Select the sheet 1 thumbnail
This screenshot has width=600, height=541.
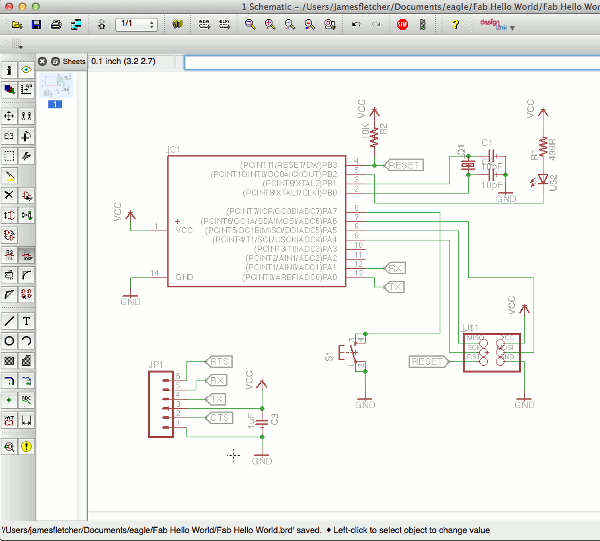[56, 86]
